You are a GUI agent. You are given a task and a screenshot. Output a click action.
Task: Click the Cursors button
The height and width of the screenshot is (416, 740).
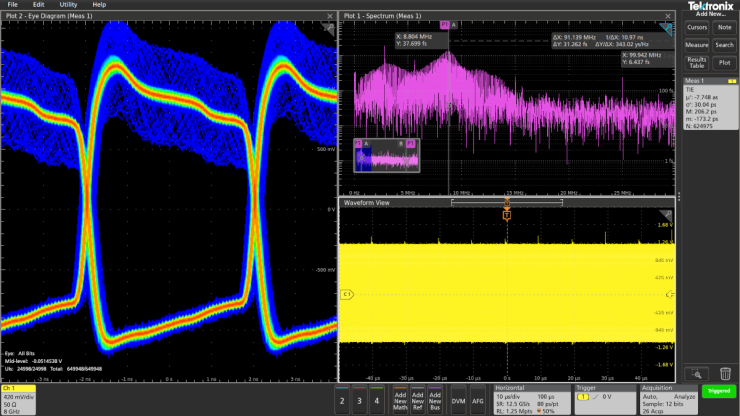coord(697,27)
